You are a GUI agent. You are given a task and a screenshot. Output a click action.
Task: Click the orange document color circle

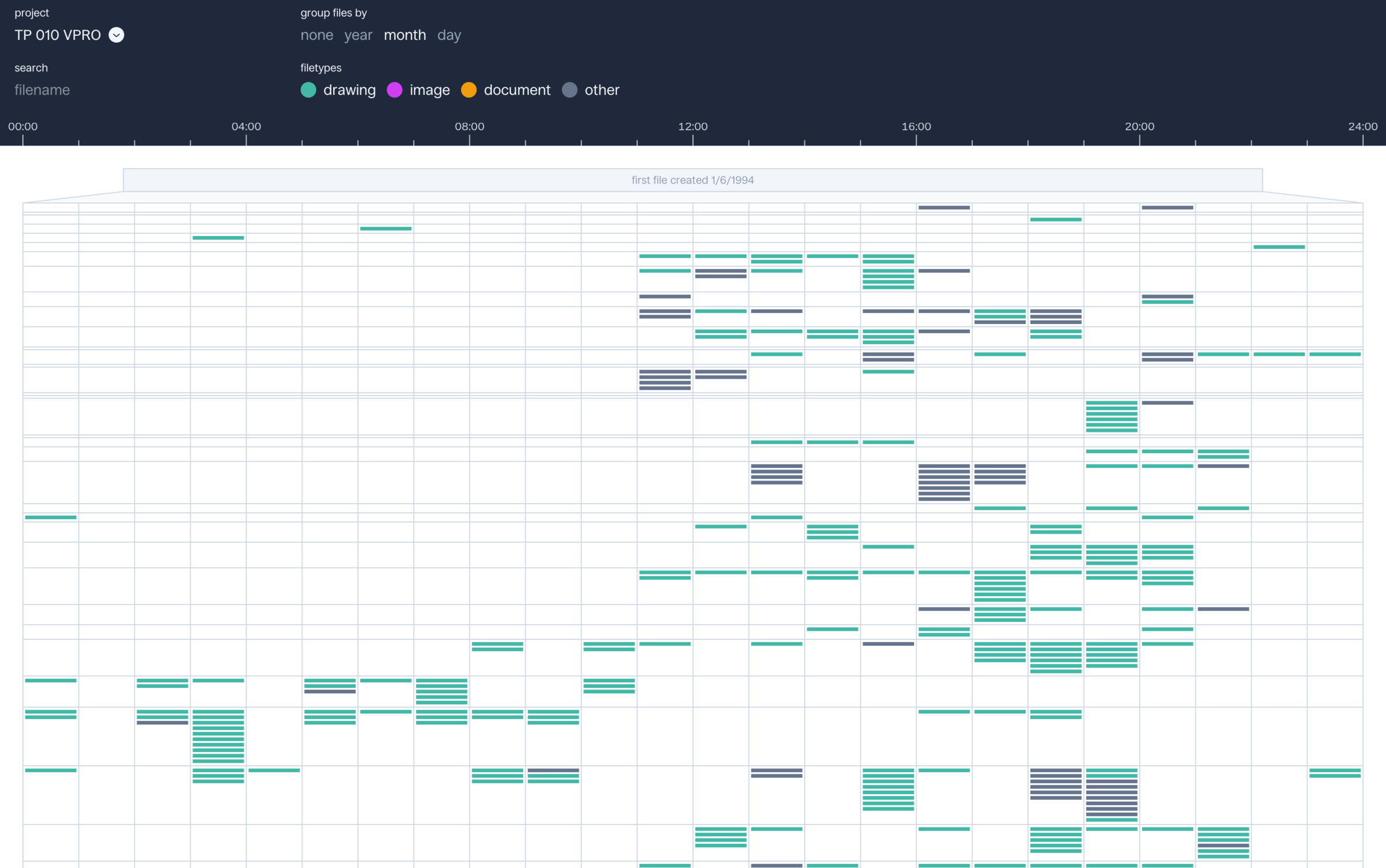469,90
